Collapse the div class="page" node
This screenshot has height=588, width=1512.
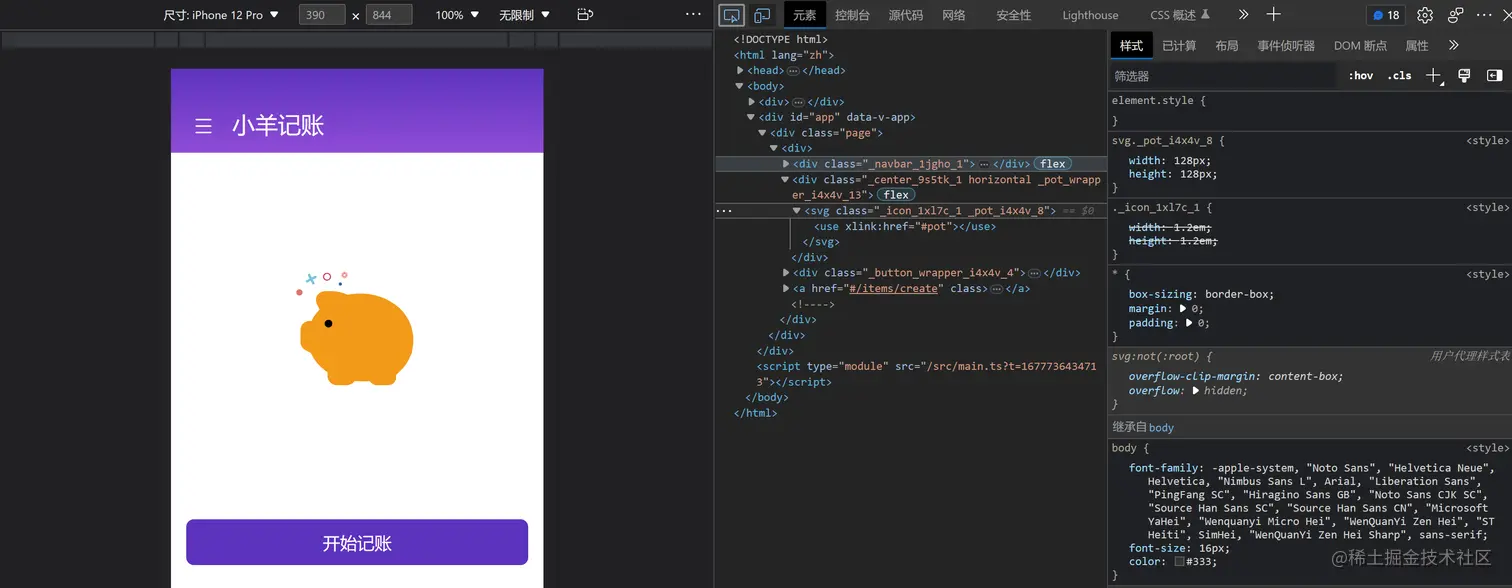[x=762, y=133]
